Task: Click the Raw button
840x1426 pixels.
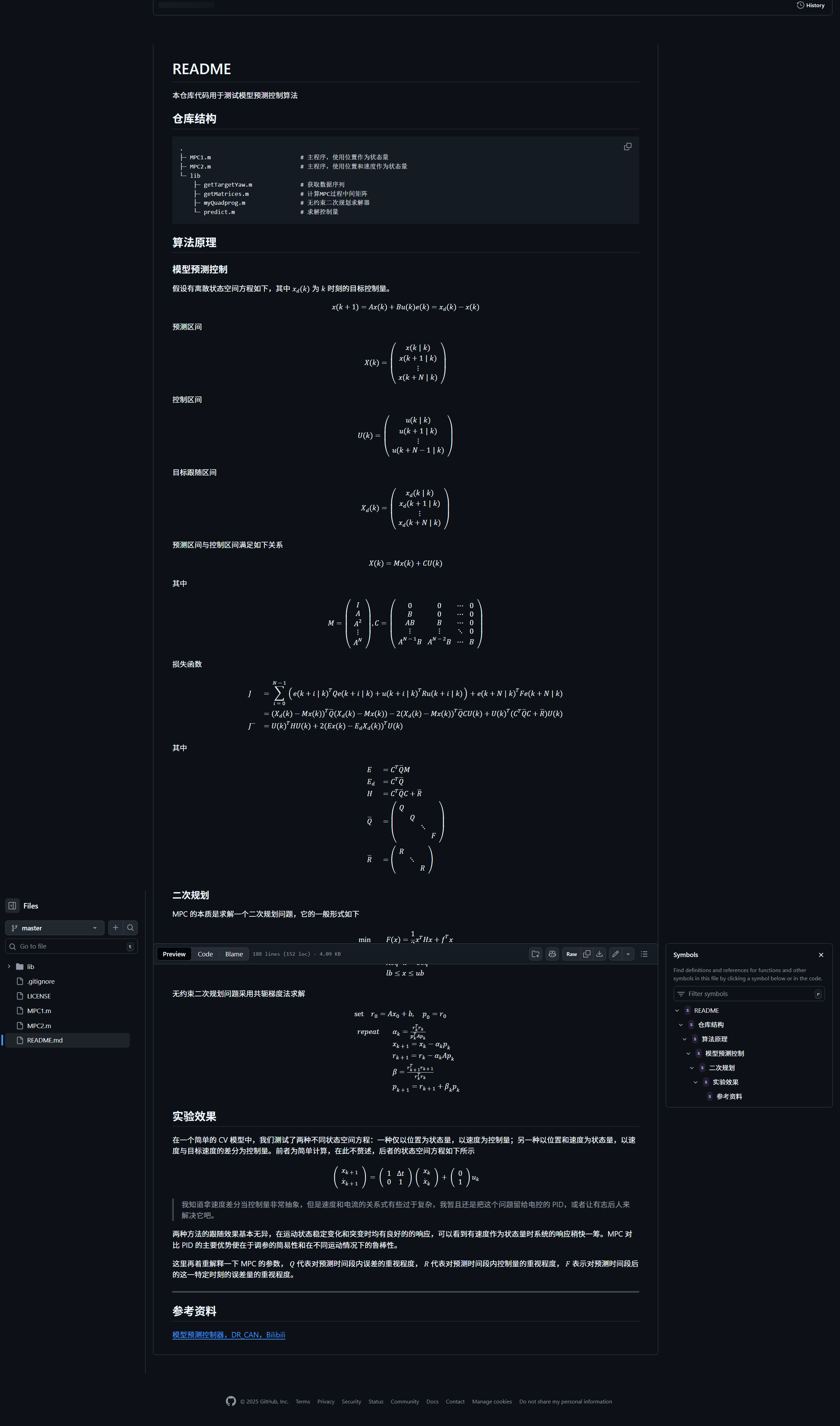Action: click(572, 954)
